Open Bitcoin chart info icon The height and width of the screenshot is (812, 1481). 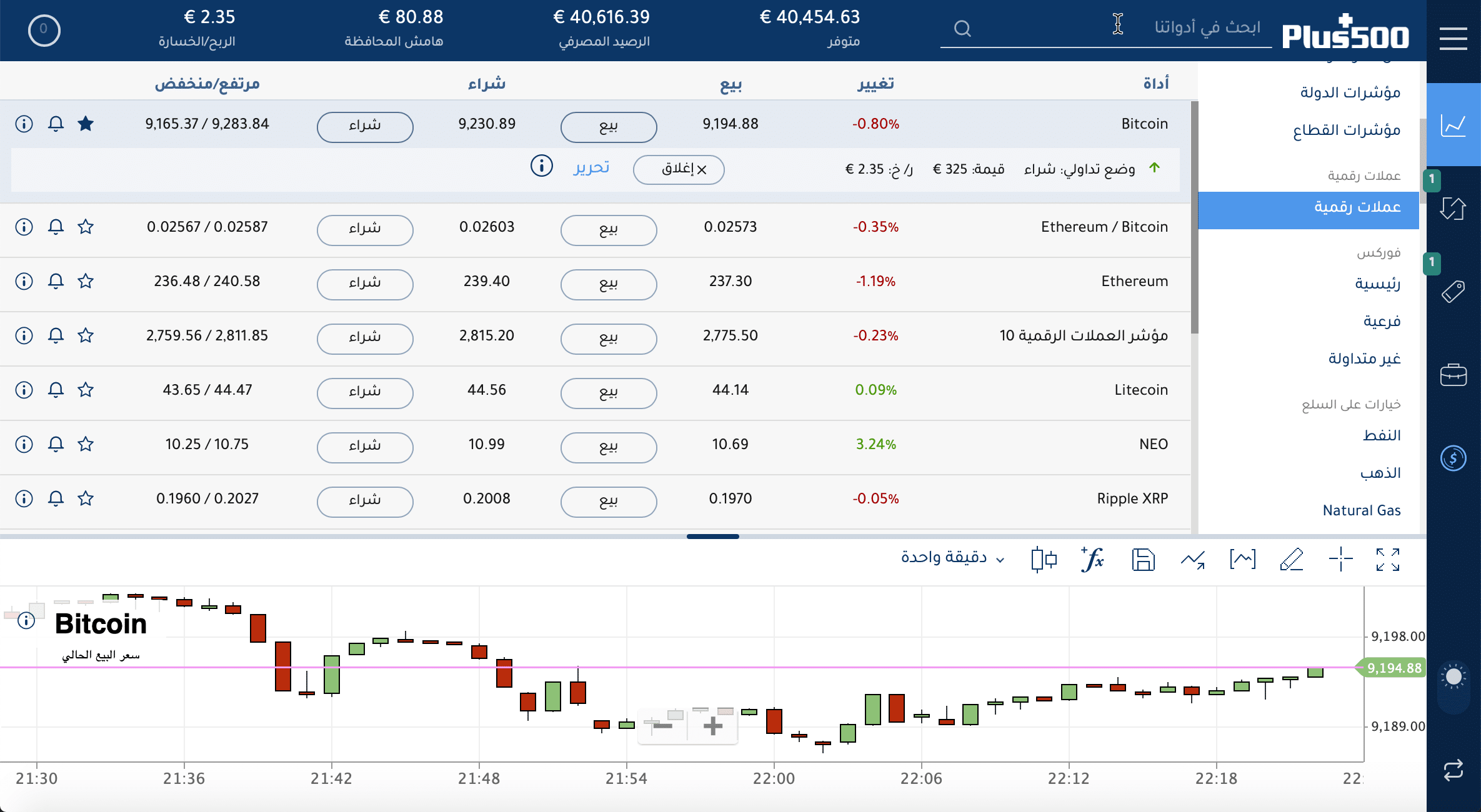pyautogui.click(x=26, y=620)
